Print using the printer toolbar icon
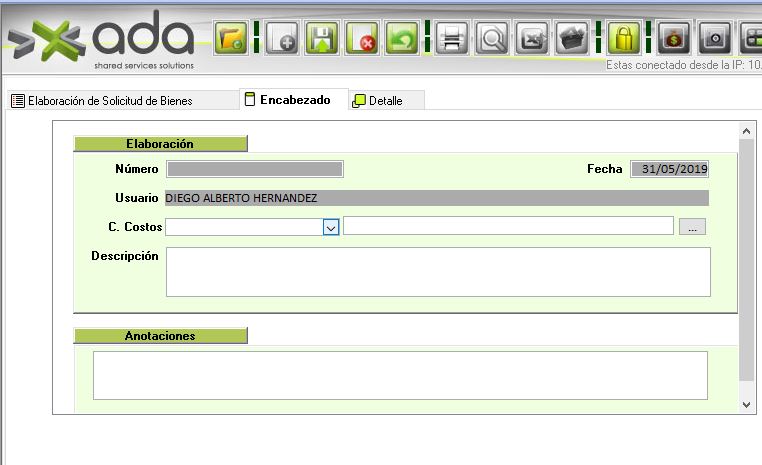The image size is (762, 465). click(452, 40)
